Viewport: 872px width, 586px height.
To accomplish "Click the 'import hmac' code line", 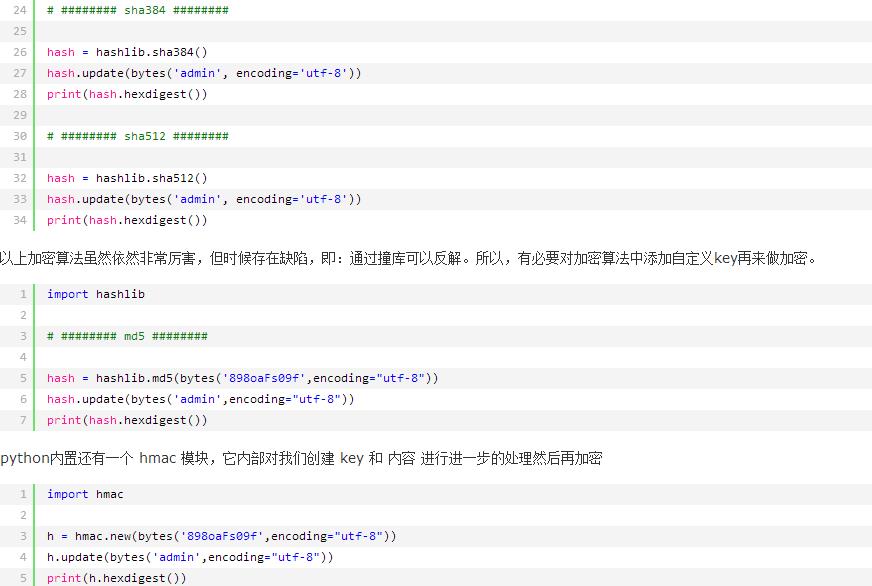I will [85, 494].
